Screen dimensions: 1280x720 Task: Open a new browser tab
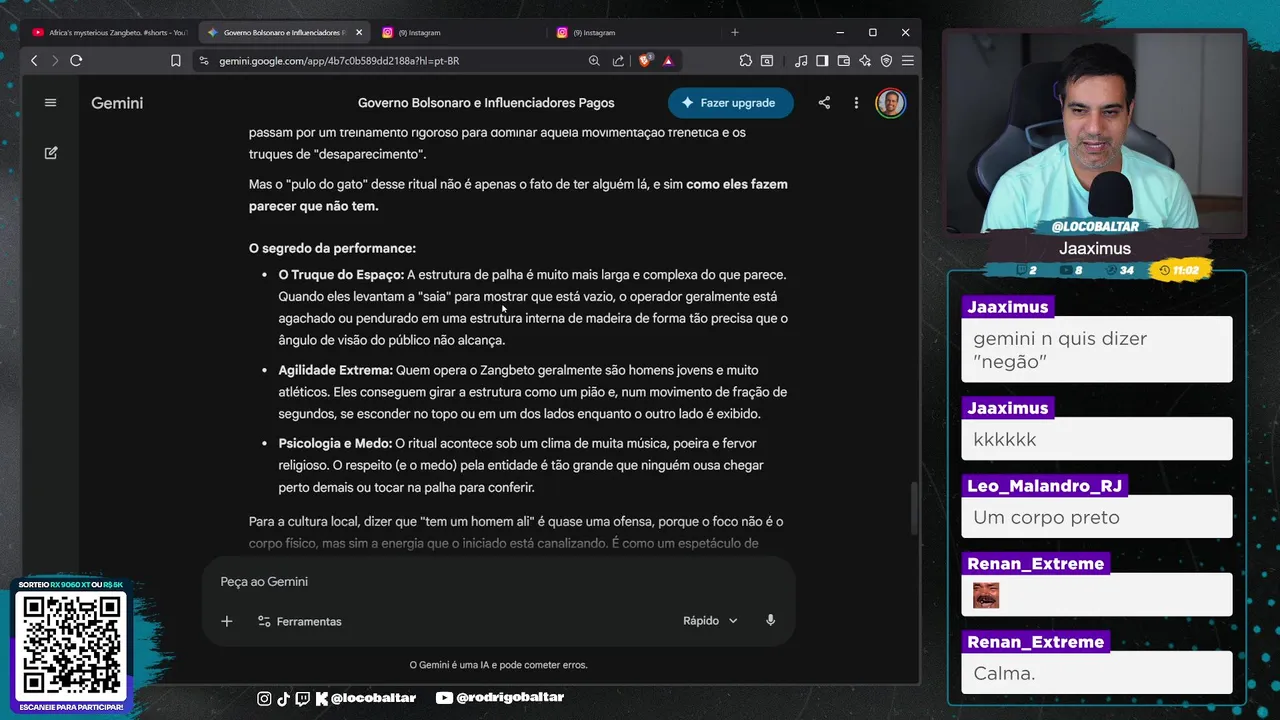tap(735, 33)
